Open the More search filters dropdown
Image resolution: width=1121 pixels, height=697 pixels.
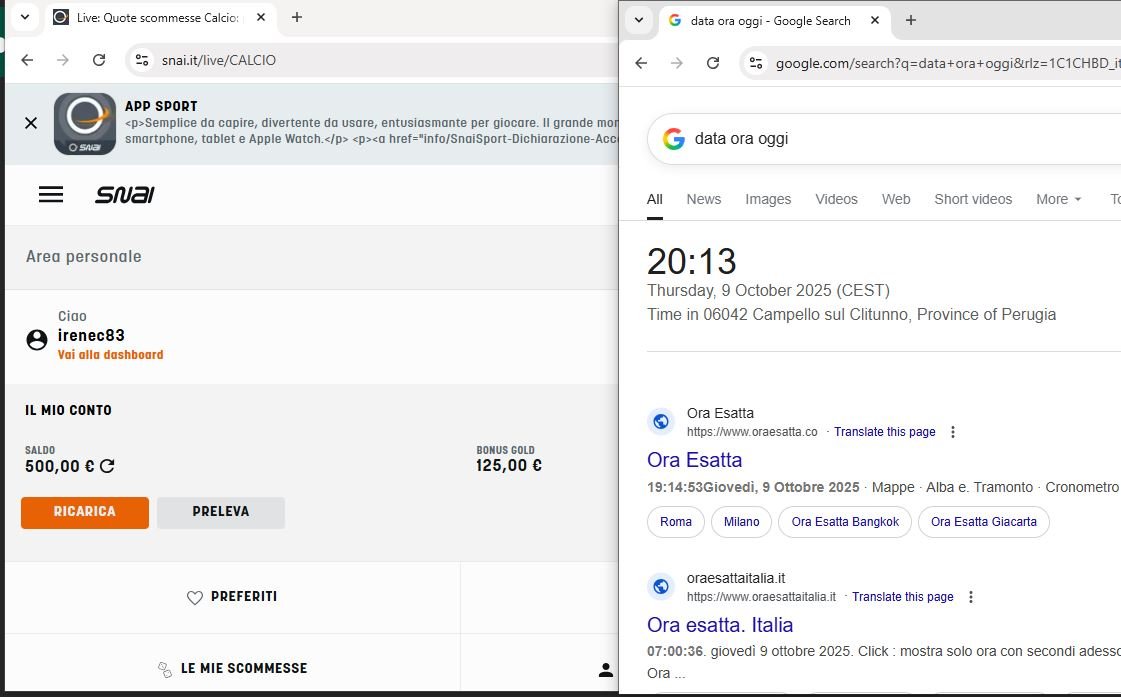[1058, 199]
